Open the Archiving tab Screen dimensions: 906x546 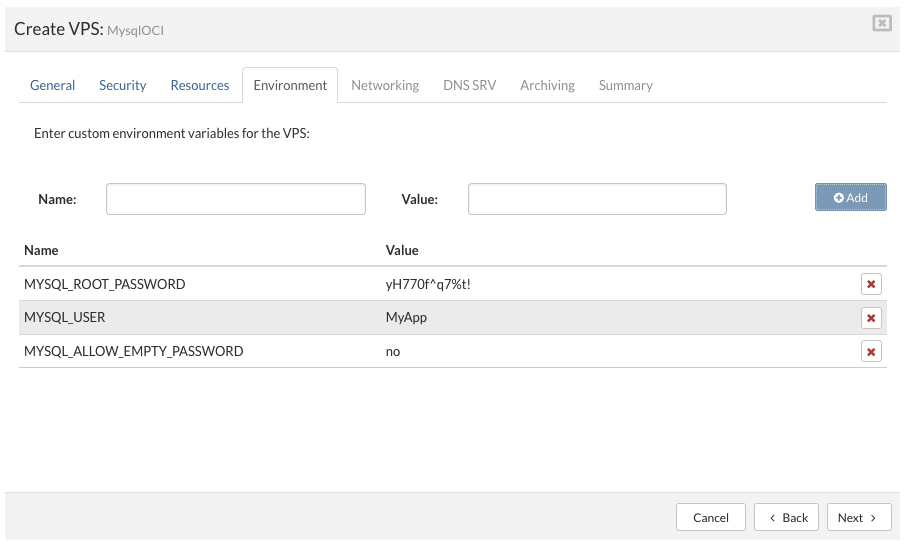(547, 85)
